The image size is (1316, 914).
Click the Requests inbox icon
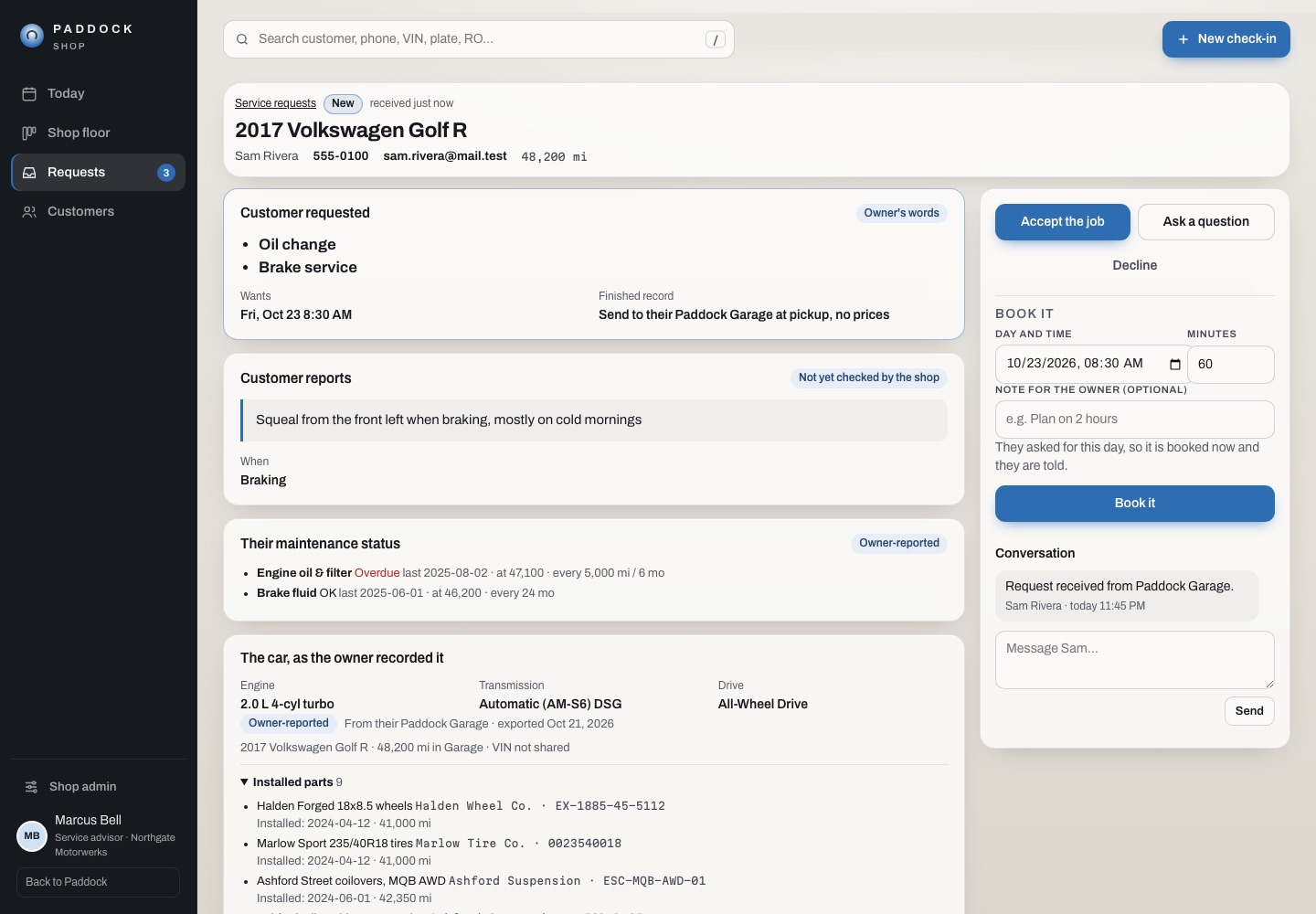(x=29, y=172)
